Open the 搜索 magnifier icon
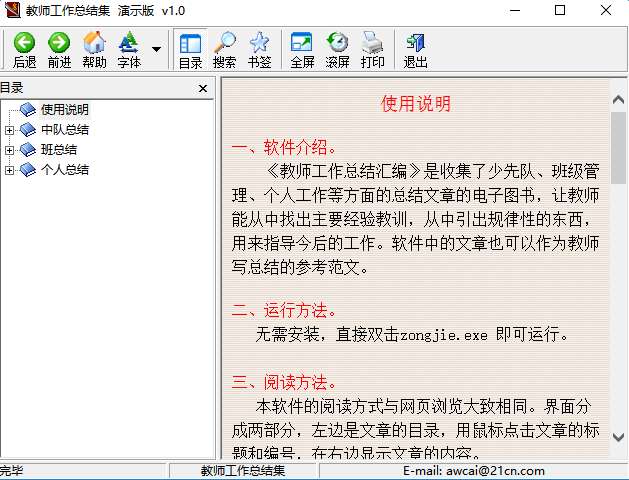Viewport: 629px width, 480px height. click(x=224, y=43)
